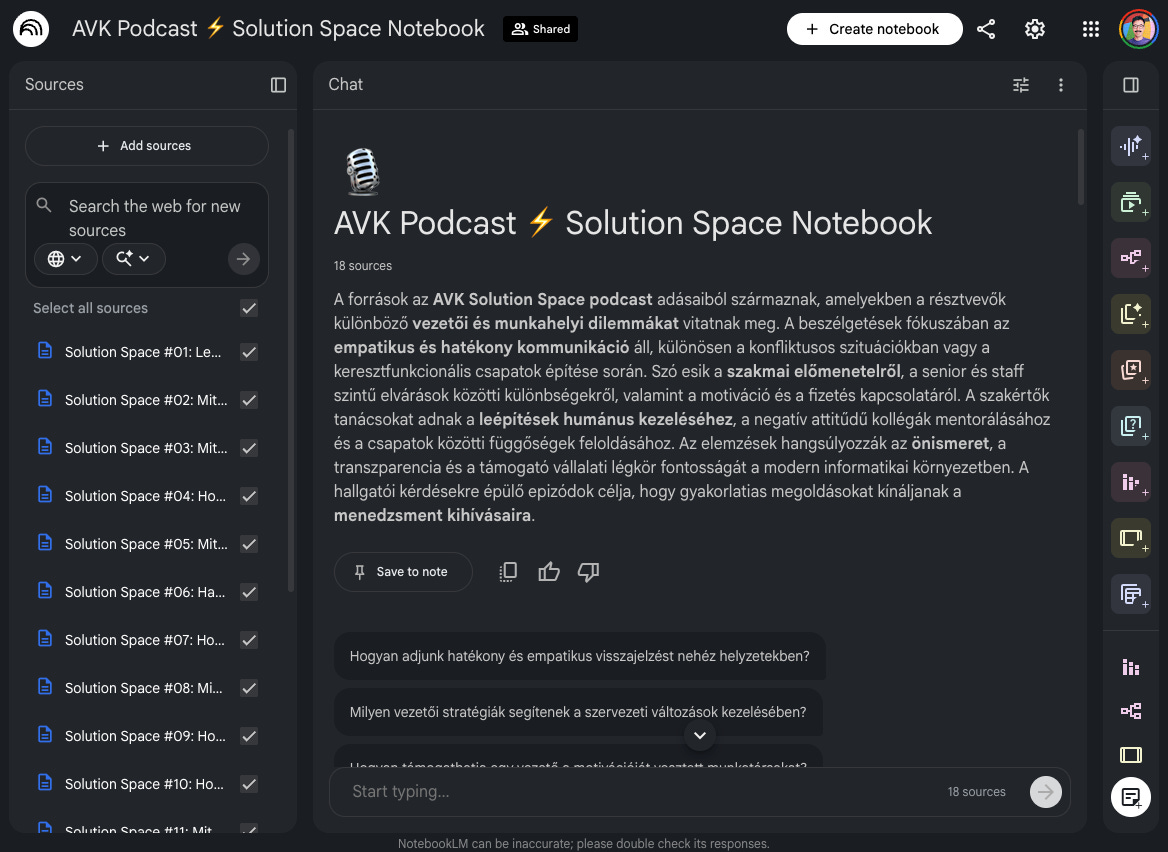The height and width of the screenshot is (852, 1168).
Task: Click Save to note button
Action: pyautogui.click(x=403, y=572)
